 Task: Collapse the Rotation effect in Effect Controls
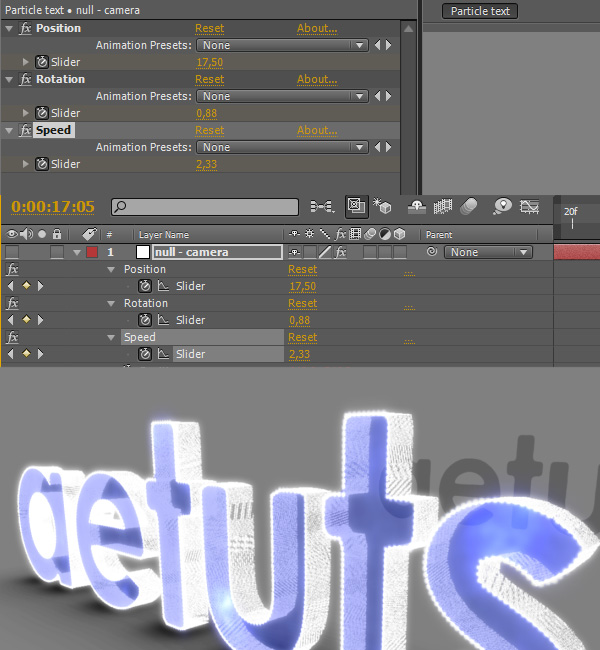point(9,80)
